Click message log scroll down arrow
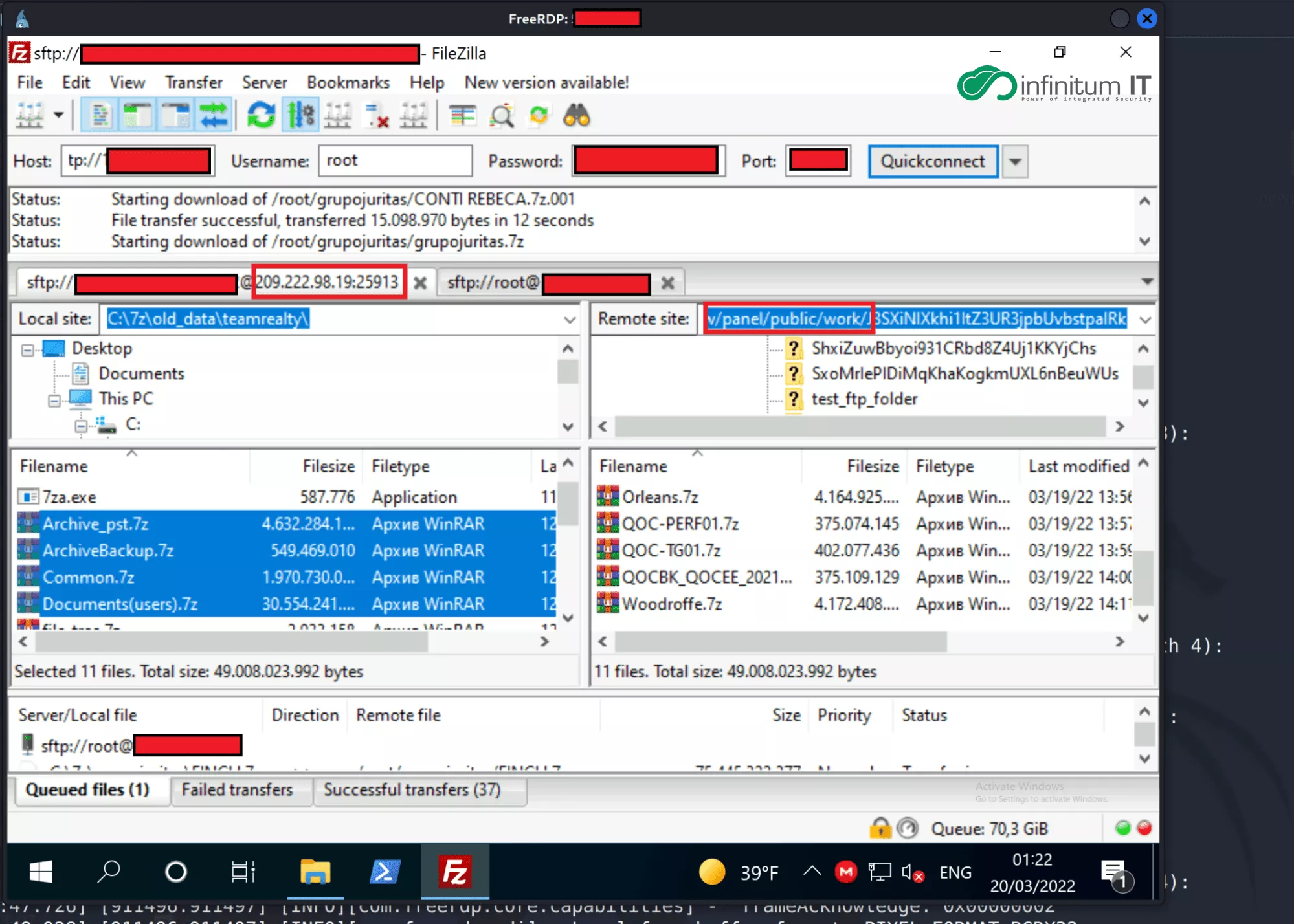The image size is (1294, 924). click(x=1144, y=241)
